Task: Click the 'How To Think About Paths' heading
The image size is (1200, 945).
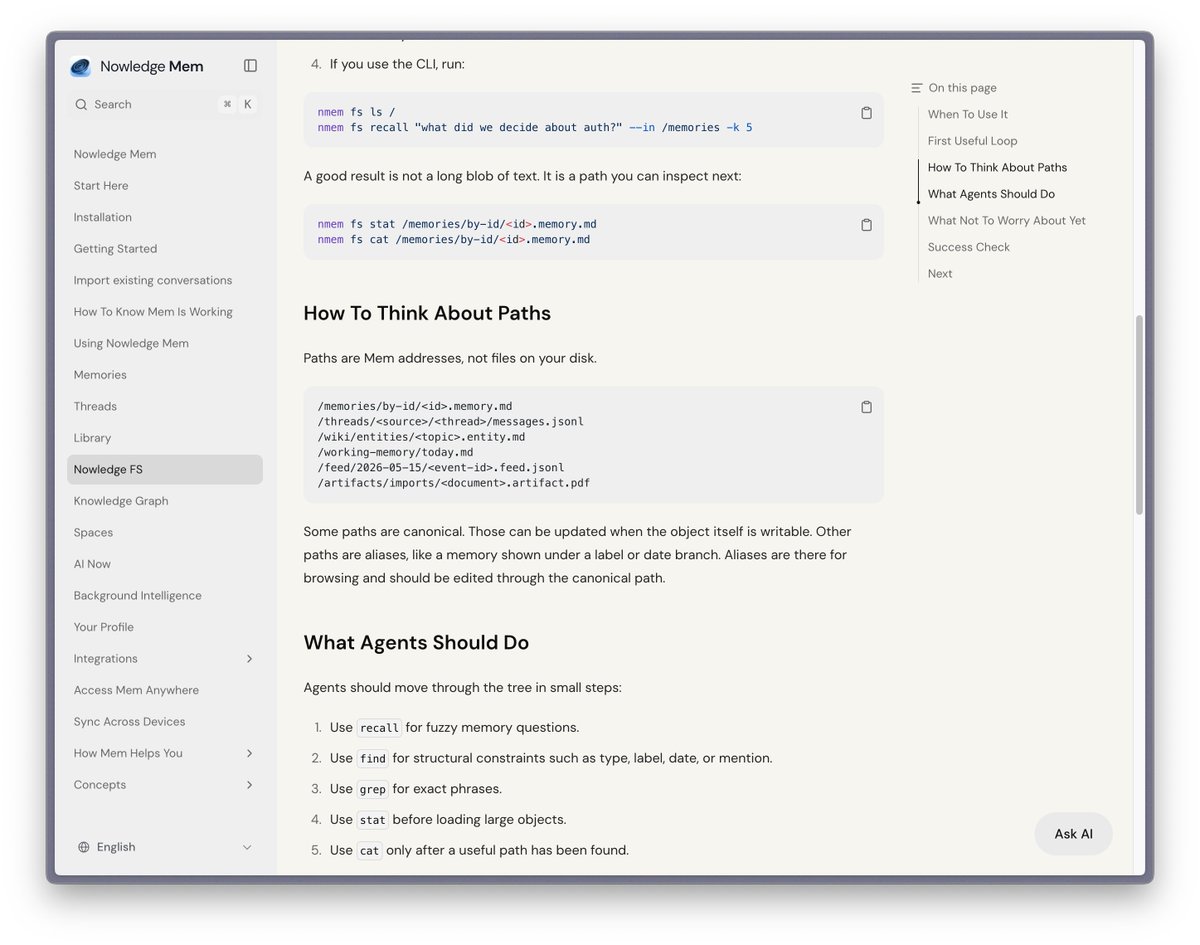Action: point(427,313)
